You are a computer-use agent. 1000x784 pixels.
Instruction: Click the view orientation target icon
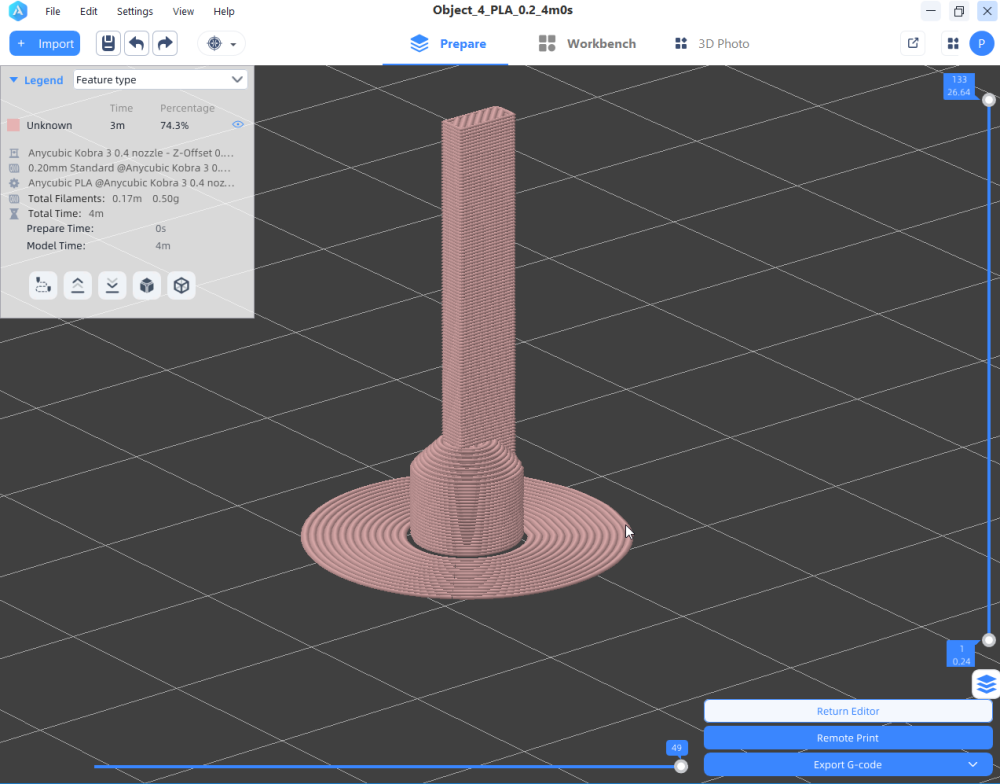(x=214, y=43)
